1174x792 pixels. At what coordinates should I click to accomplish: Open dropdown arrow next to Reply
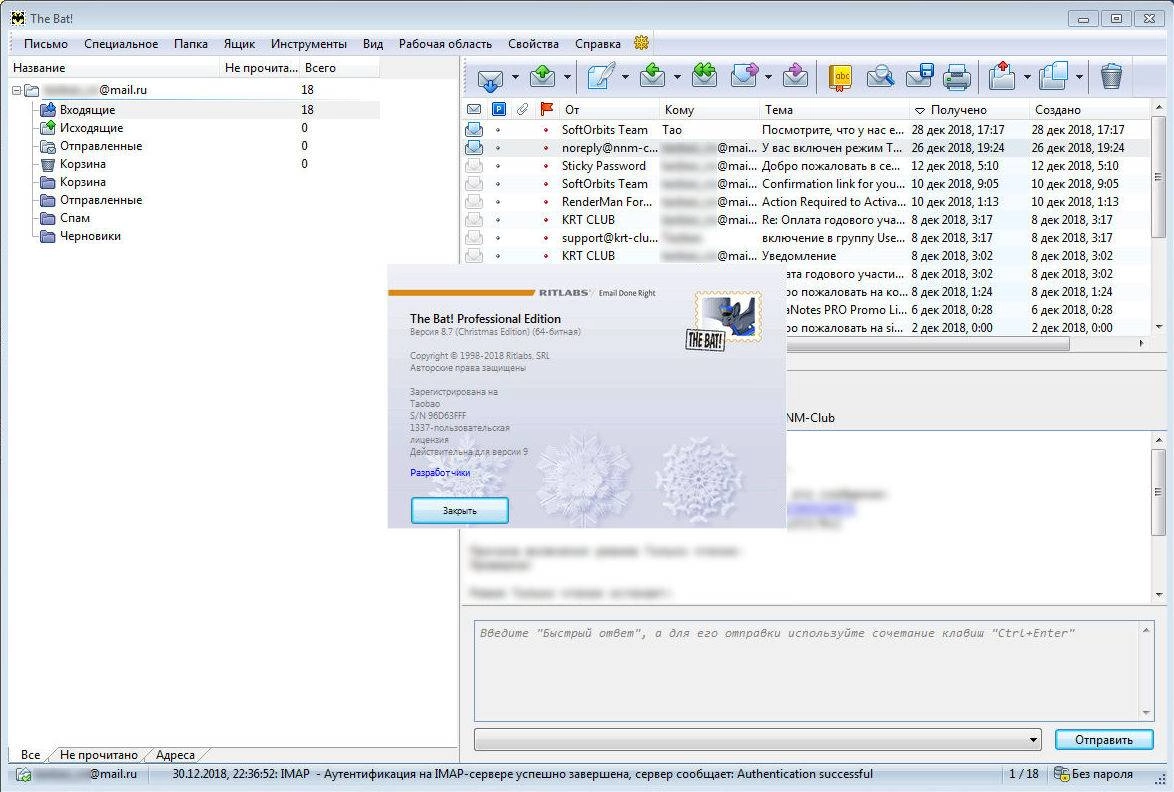(677, 76)
